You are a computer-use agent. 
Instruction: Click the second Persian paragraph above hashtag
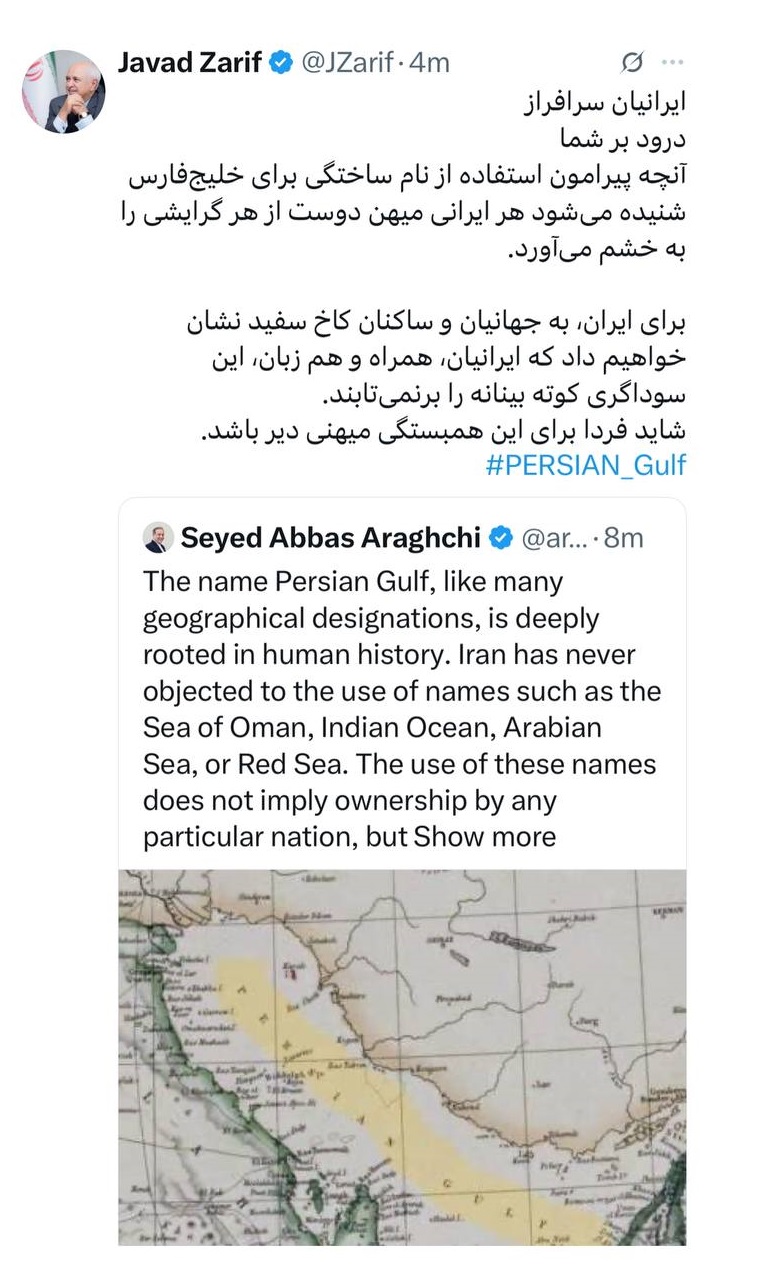(x=440, y=380)
